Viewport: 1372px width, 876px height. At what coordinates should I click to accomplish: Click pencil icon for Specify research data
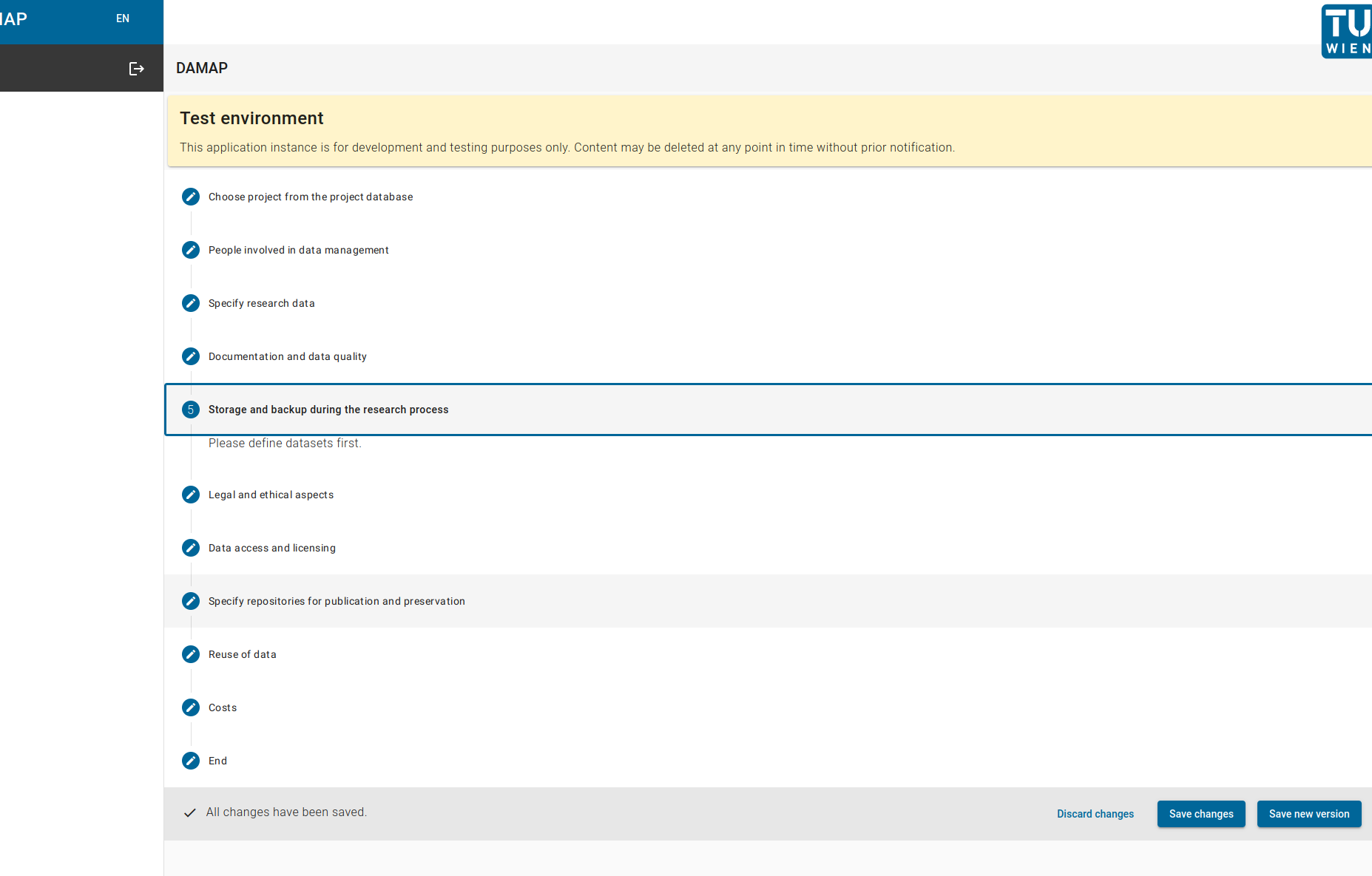pyautogui.click(x=191, y=303)
